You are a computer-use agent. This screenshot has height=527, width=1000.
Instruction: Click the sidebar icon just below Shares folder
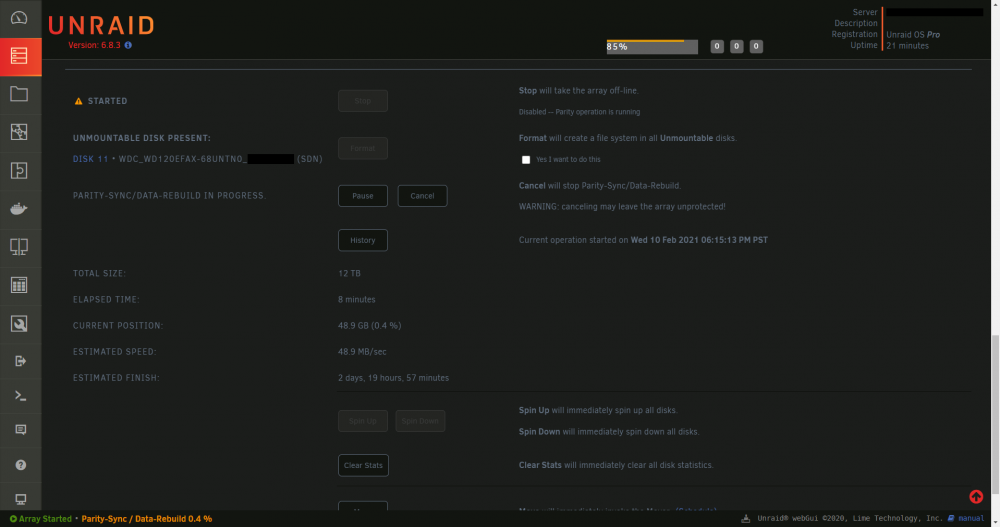[x=19, y=132]
